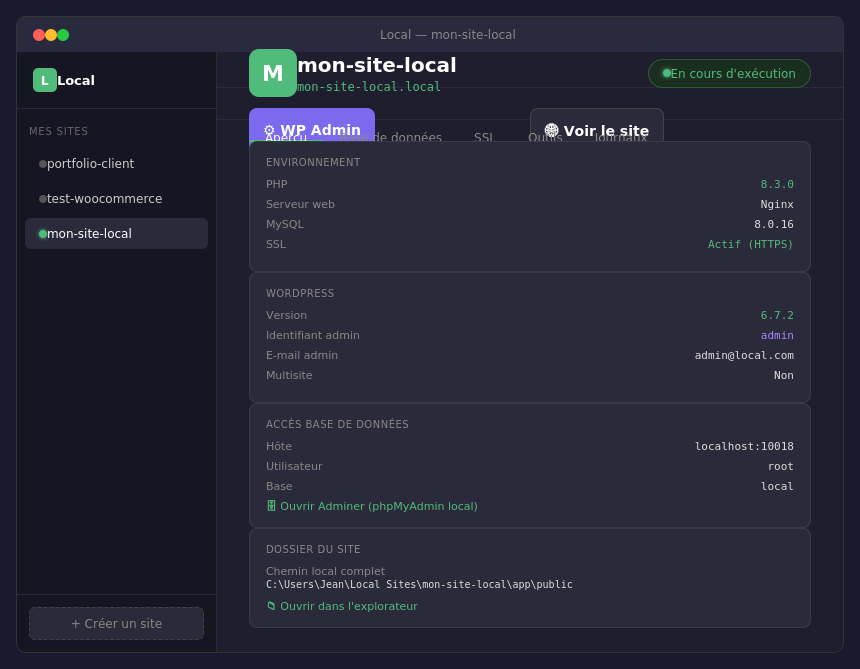The height and width of the screenshot is (669, 860).
Task: Click the MySQL version 8.0.16
Action: [x=773, y=224]
